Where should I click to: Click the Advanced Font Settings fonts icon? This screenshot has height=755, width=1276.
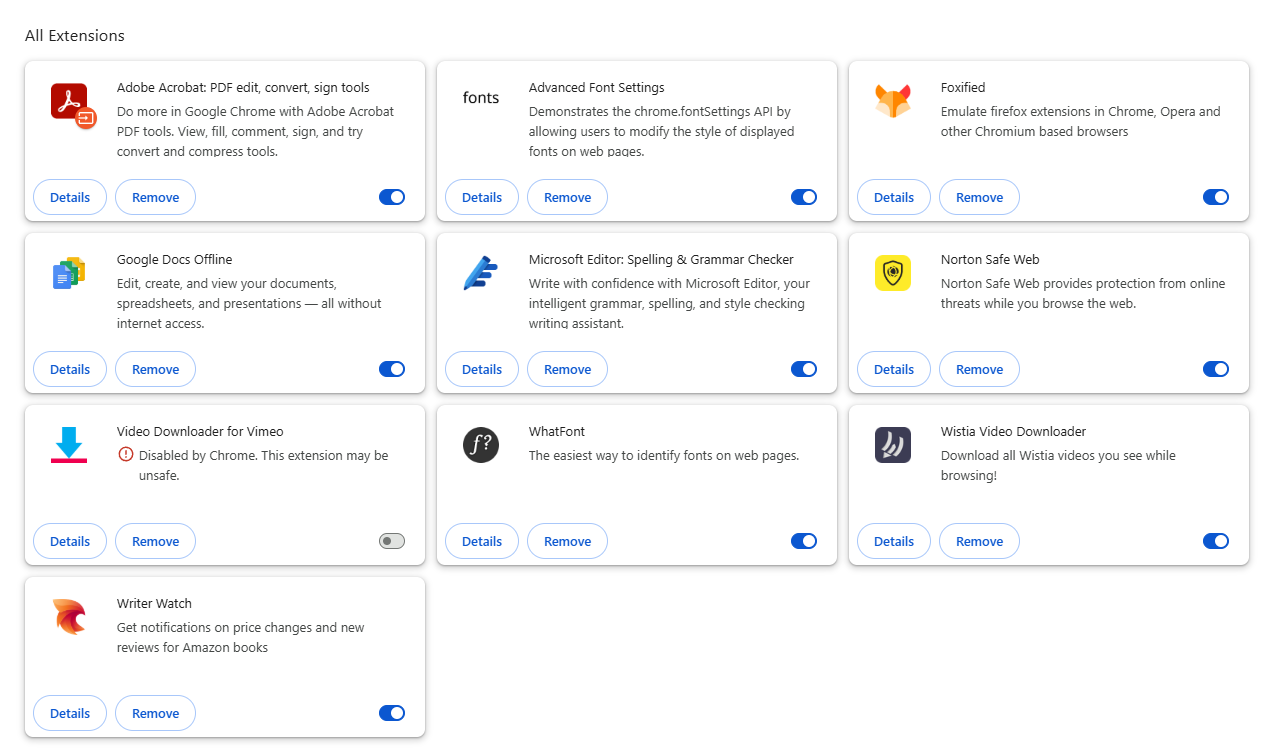click(481, 98)
